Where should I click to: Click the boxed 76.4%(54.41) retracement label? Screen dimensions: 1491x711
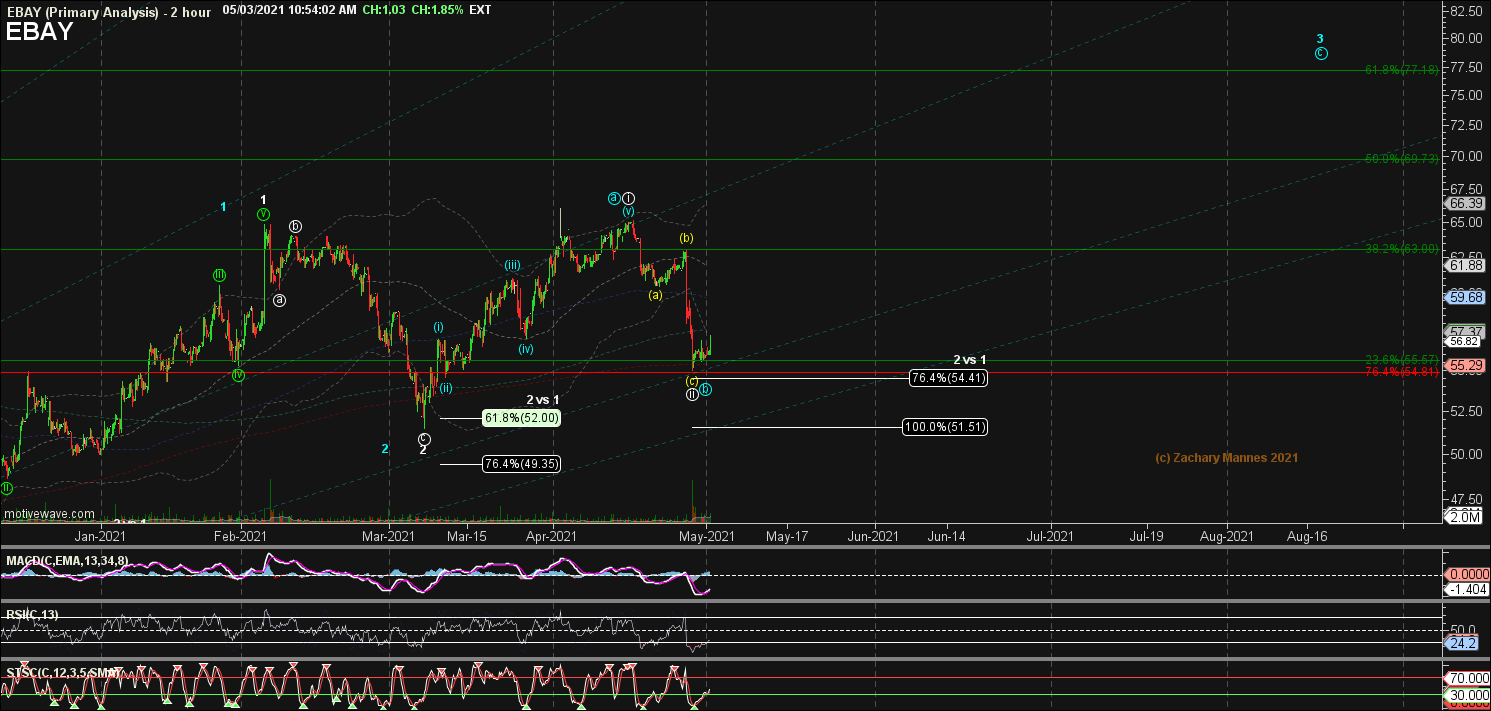tap(949, 378)
